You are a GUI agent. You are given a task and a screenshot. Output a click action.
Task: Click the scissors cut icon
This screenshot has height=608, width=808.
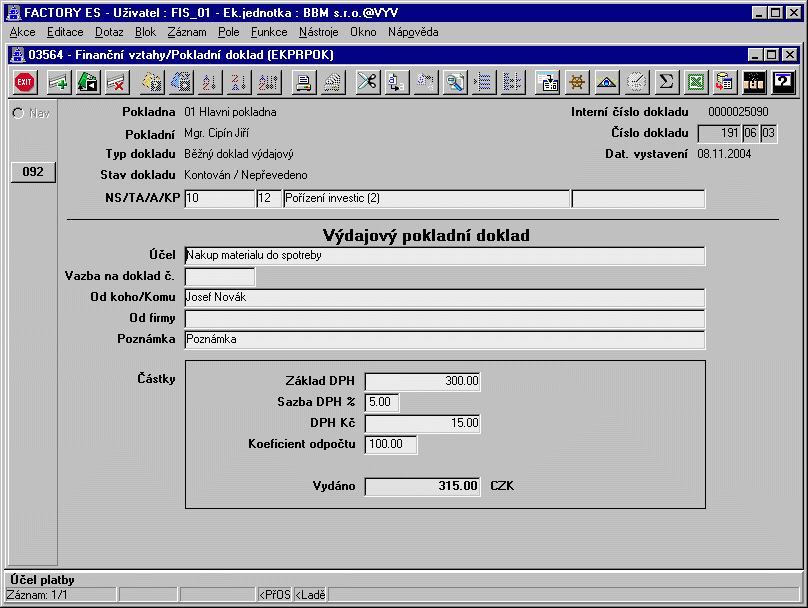tap(367, 82)
